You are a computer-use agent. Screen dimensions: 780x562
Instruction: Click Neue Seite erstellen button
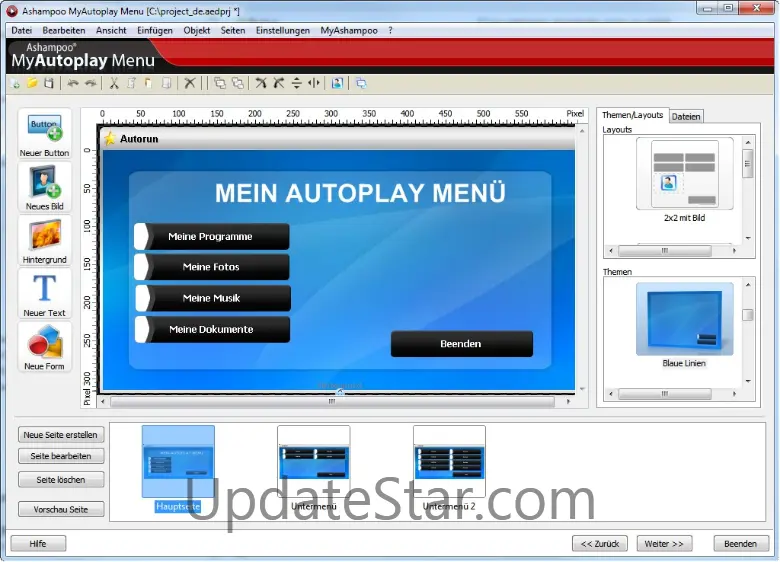[61, 435]
